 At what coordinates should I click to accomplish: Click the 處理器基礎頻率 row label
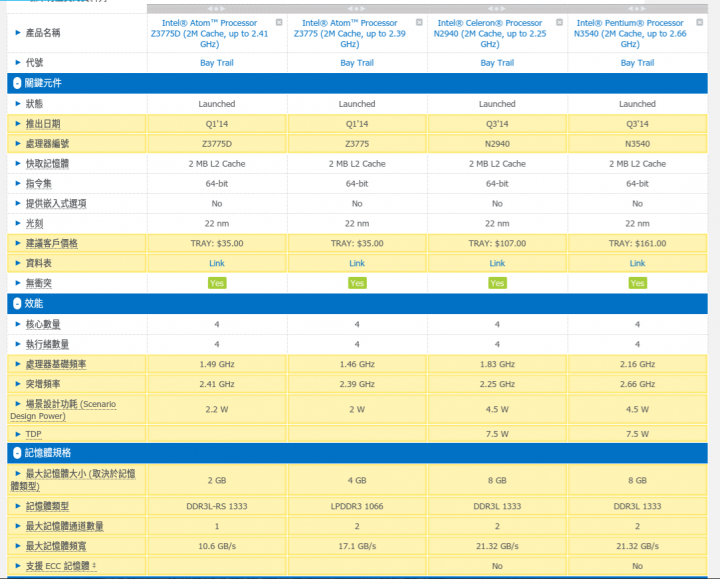[x=56, y=364]
